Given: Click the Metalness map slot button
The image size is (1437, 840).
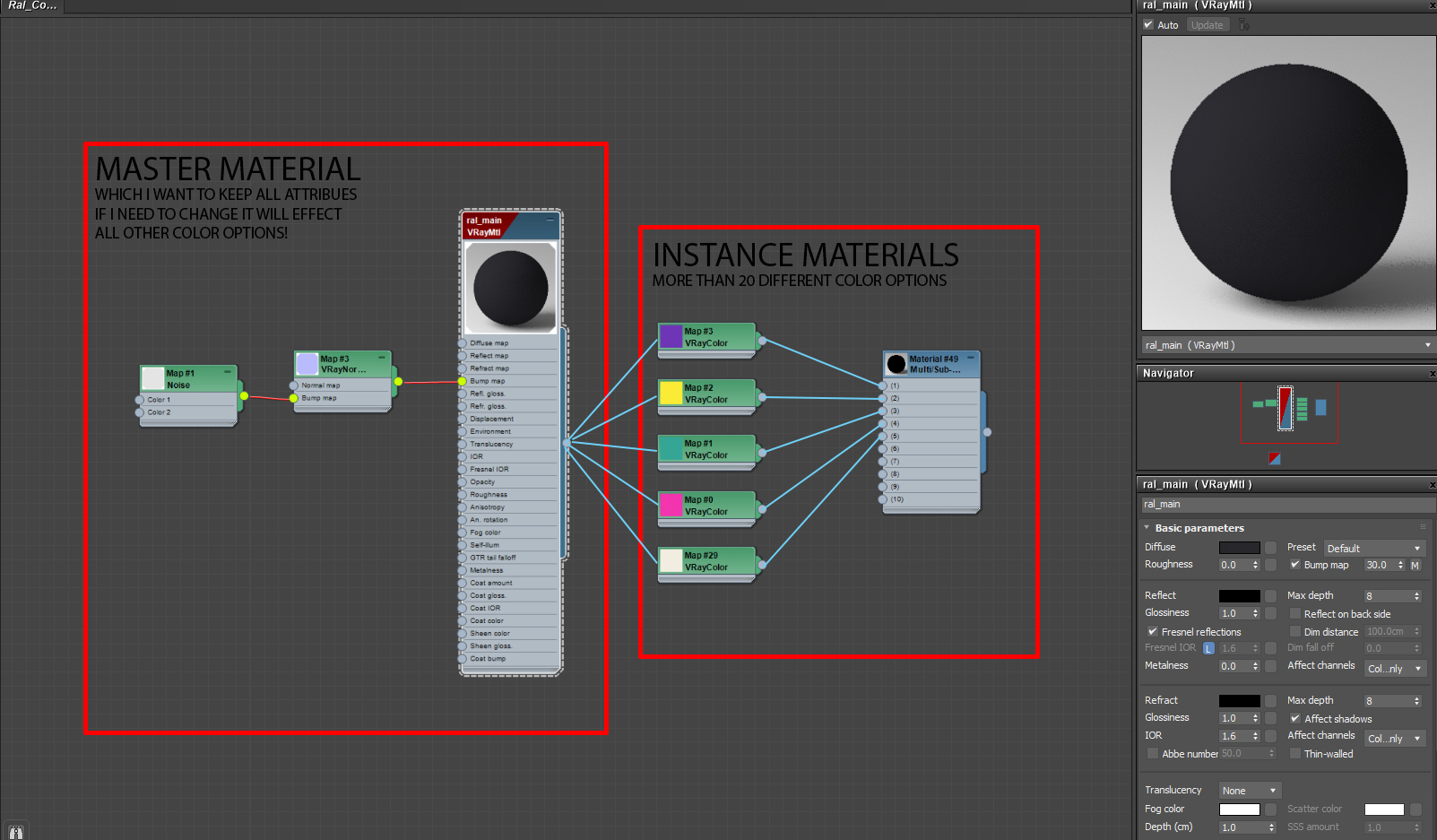Looking at the screenshot, I should (x=1270, y=666).
